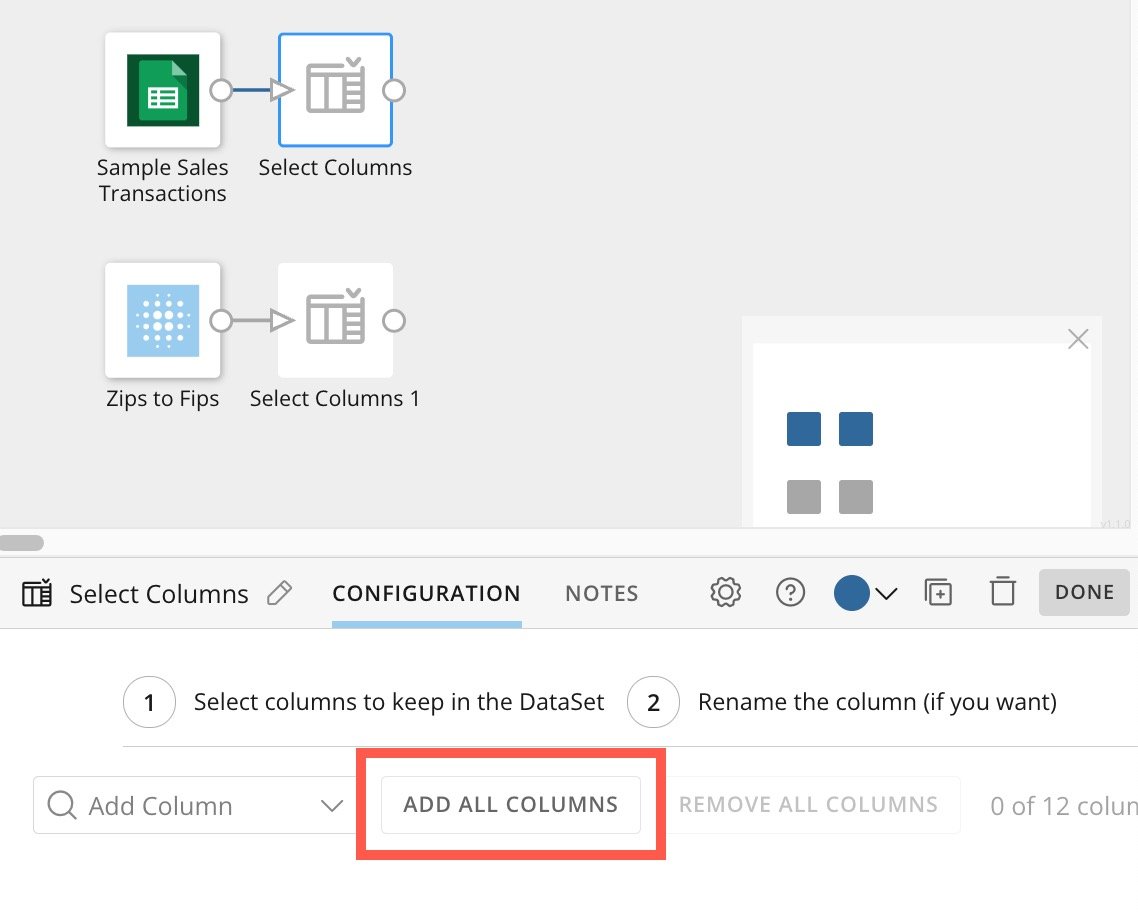The image size is (1138, 912).
Task: Select the Select Columns 1 tile
Action: point(335,320)
